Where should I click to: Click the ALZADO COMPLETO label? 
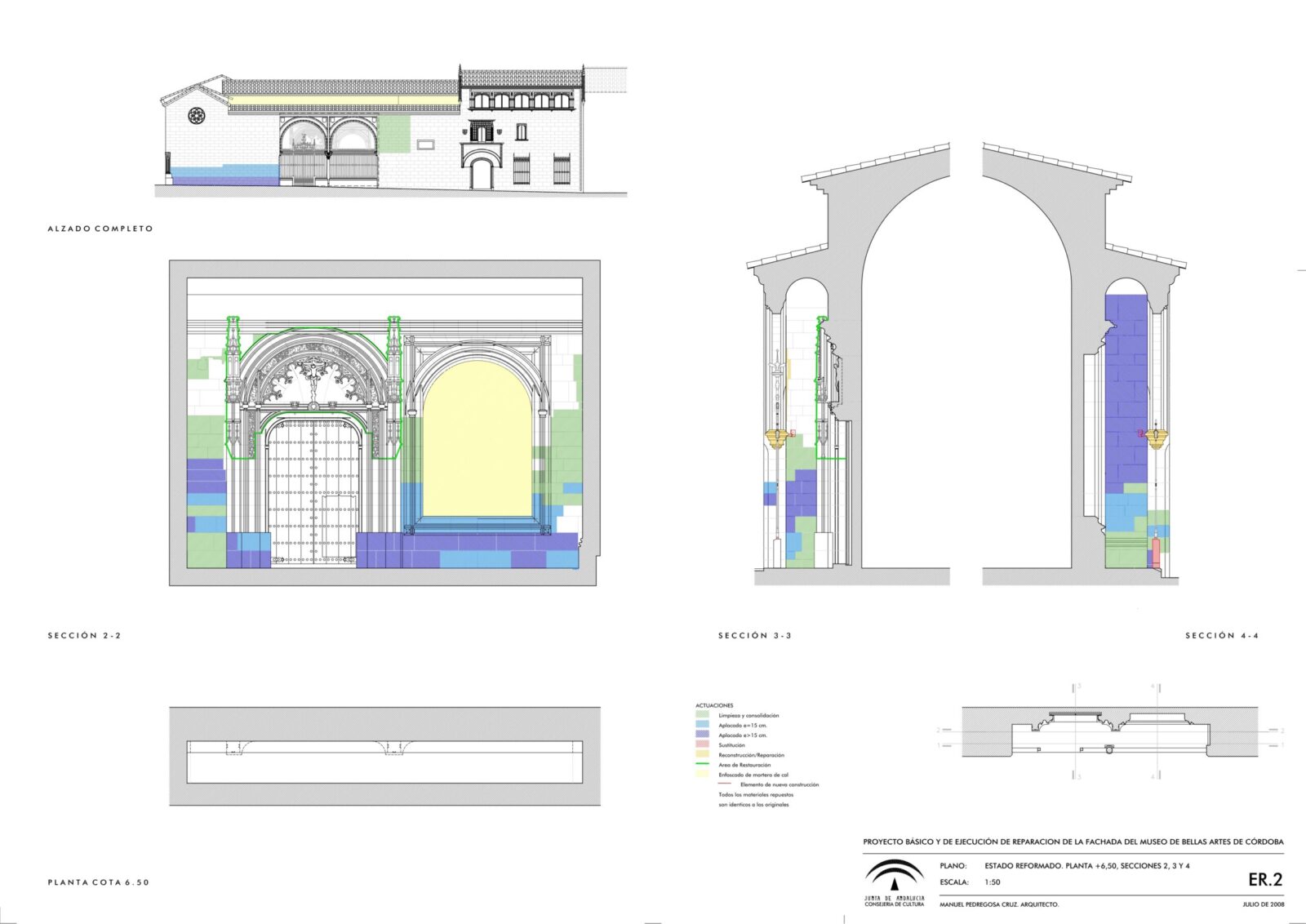click(100, 229)
